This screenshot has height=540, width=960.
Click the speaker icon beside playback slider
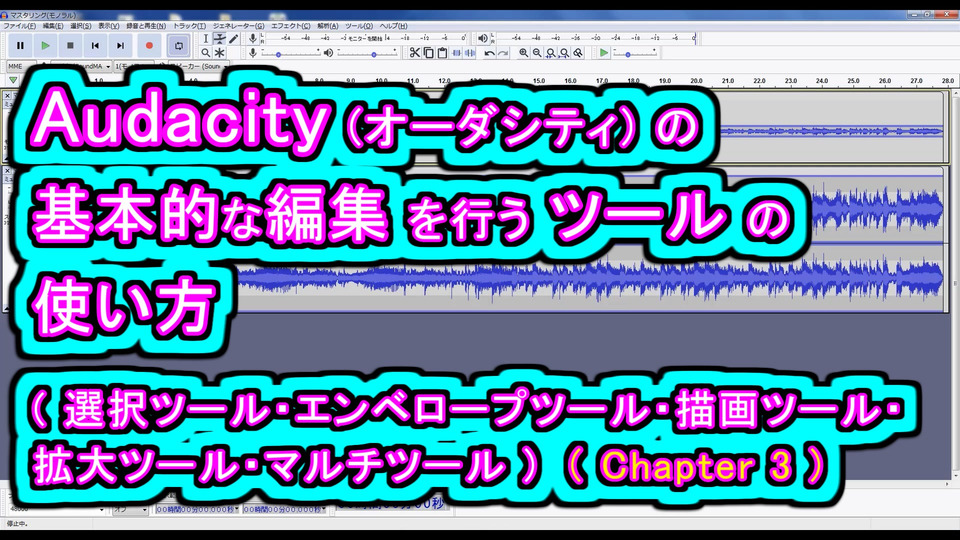329,53
